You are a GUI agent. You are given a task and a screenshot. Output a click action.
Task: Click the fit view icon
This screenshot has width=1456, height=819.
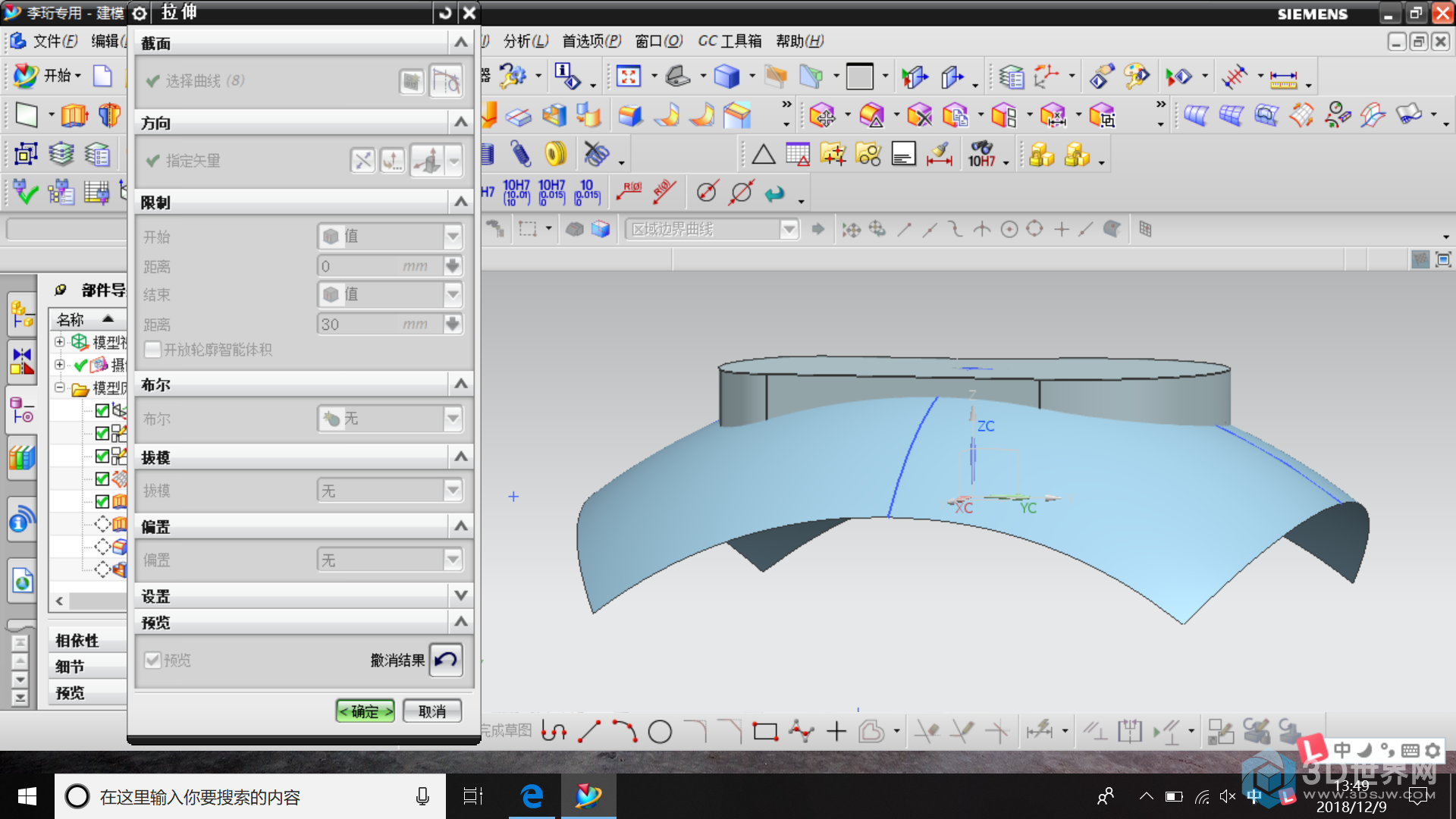coord(629,76)
